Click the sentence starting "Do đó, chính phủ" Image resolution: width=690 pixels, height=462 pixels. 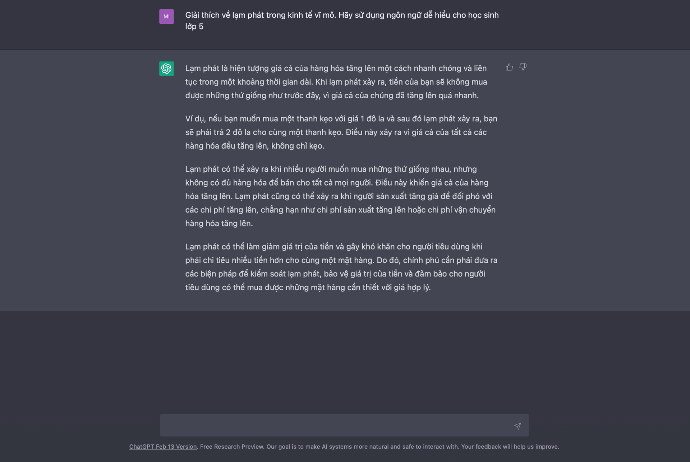click(440, 259)
